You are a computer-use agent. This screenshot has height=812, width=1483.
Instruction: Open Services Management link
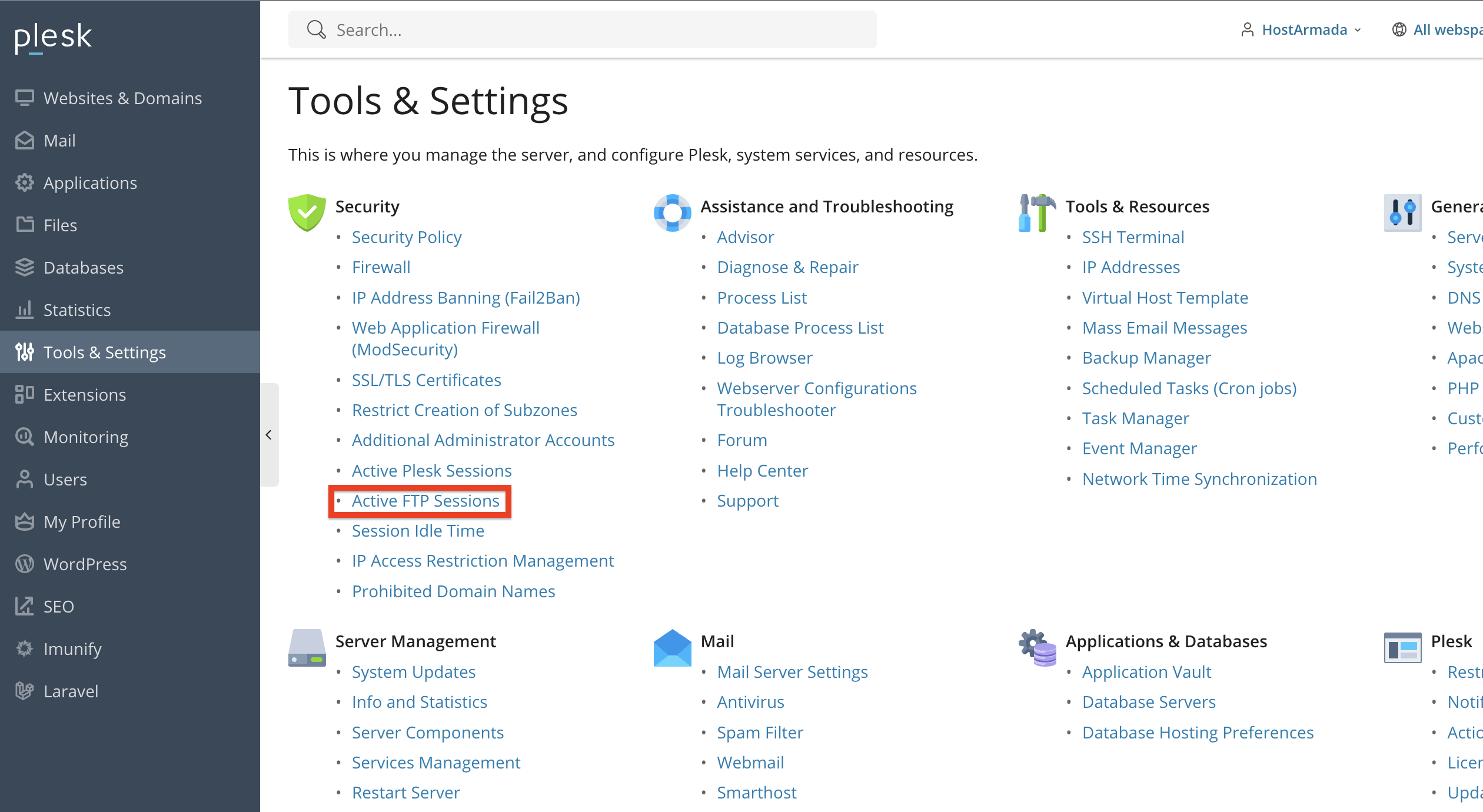click(x=435, y=763)
